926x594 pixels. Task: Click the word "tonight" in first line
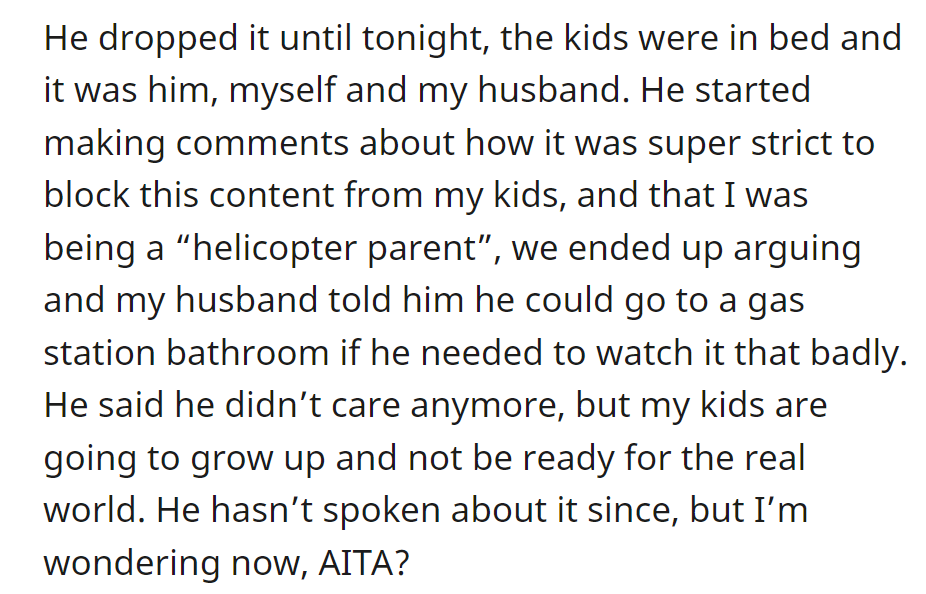click(425, 40)
